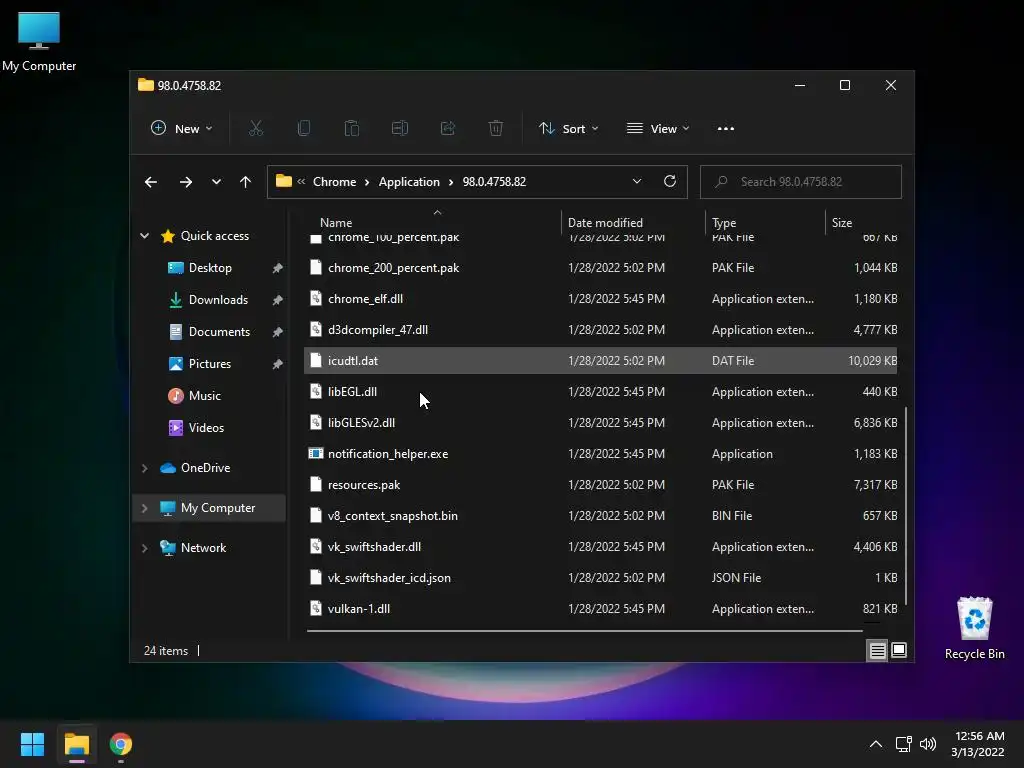The image size is (1024, 768).
Task: Select My Computer desktop icon
Action: (x=39, y=40)
